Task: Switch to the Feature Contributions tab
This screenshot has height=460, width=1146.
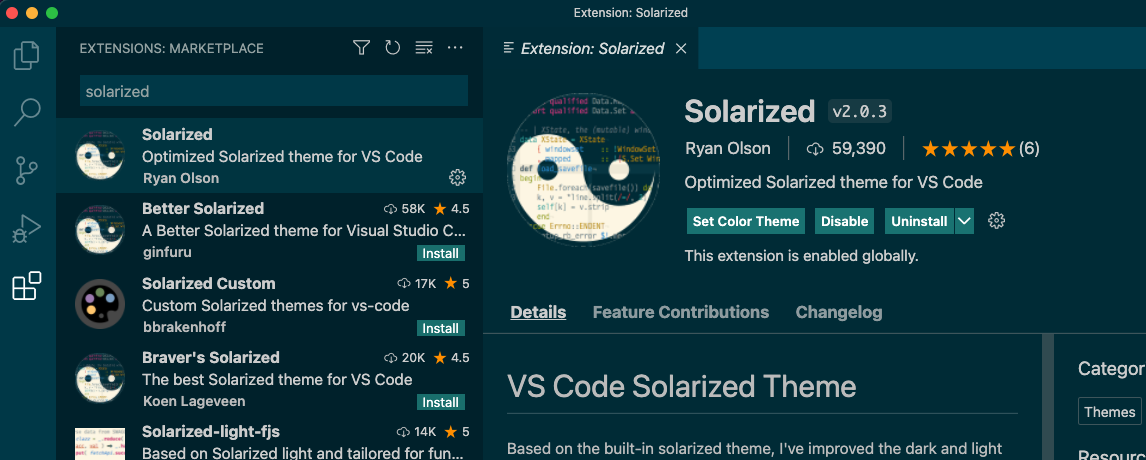Action: (680, 312)
